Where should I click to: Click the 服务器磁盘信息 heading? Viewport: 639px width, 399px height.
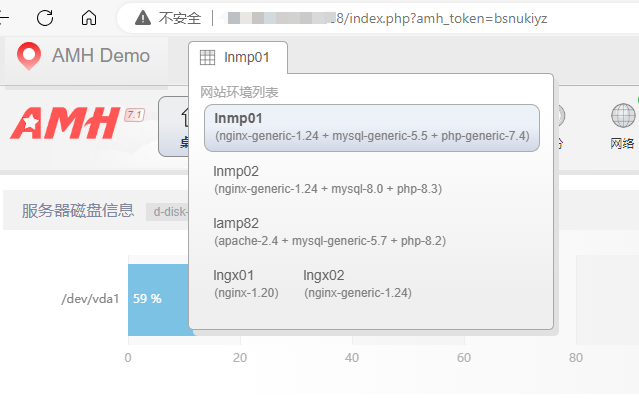pyautogui.click(x=78, y=211)
